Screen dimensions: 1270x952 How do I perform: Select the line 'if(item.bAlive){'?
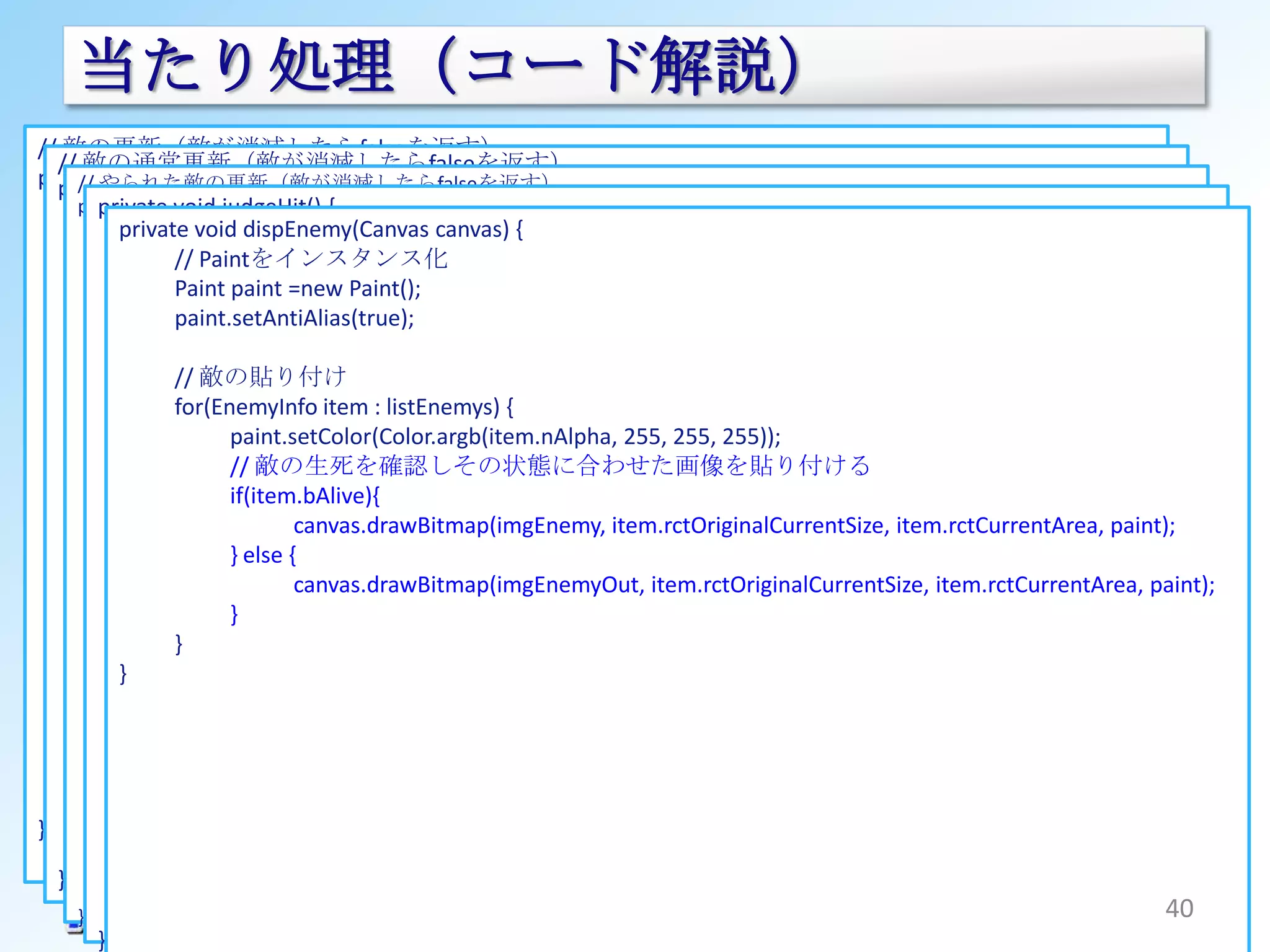tap(305, 496)
